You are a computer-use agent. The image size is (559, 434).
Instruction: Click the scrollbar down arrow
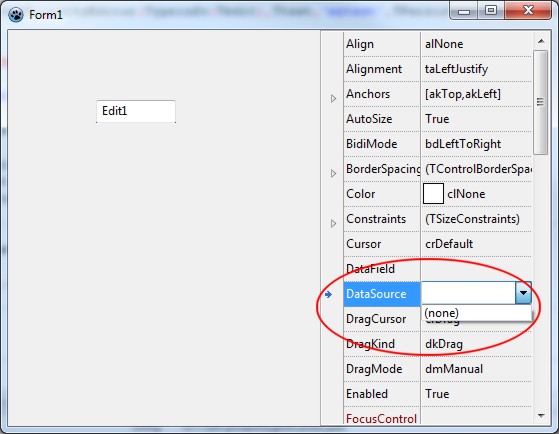click(x=541, y=416)
